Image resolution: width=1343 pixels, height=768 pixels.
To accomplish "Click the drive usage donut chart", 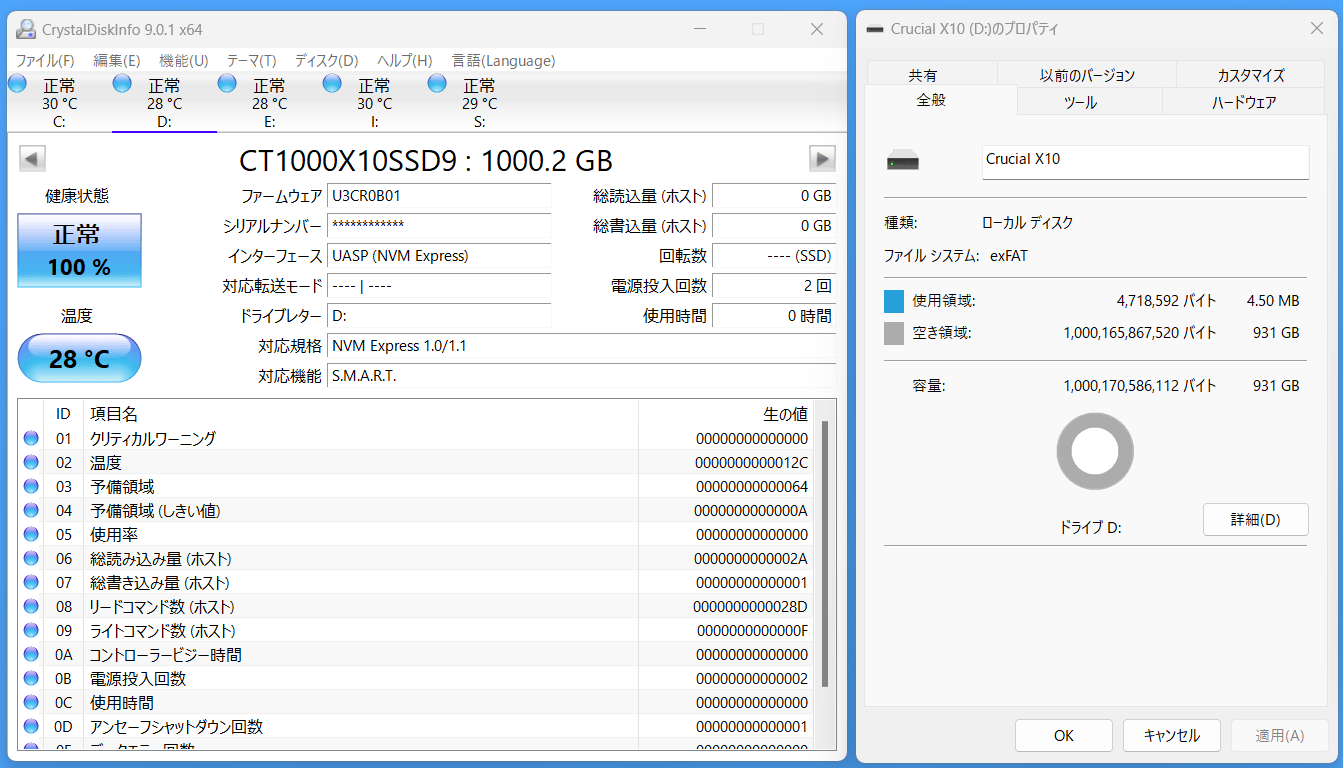I will pos(1095,452).
